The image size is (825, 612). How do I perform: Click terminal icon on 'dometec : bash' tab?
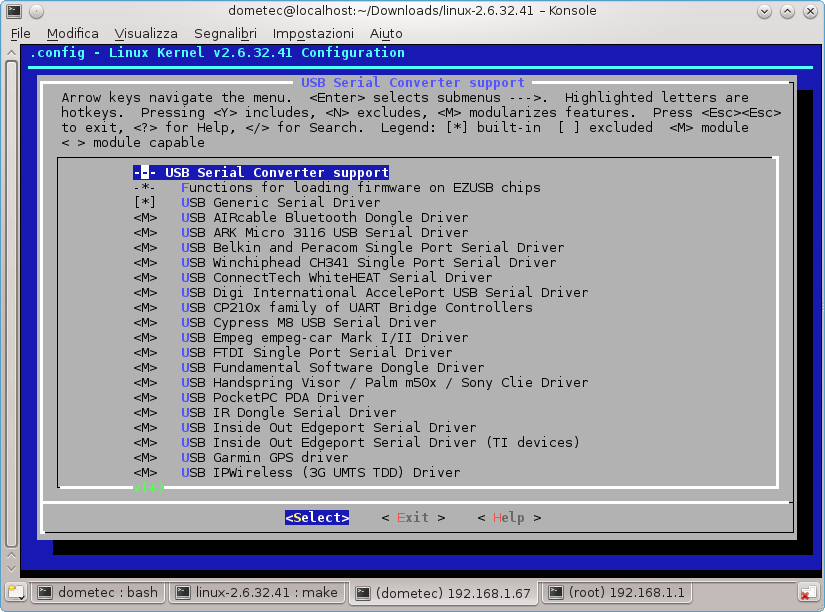[x=45, y=592]
